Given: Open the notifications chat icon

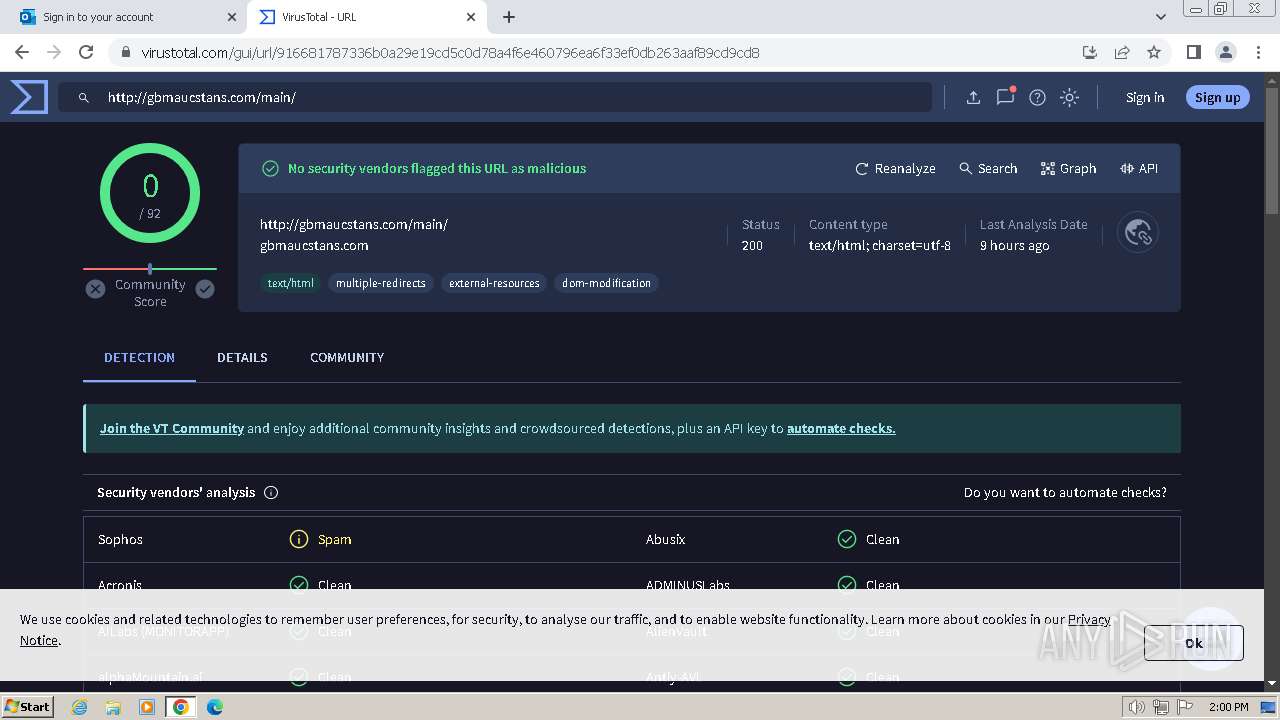Looking at the screenshot, I should pos(1005,97).
